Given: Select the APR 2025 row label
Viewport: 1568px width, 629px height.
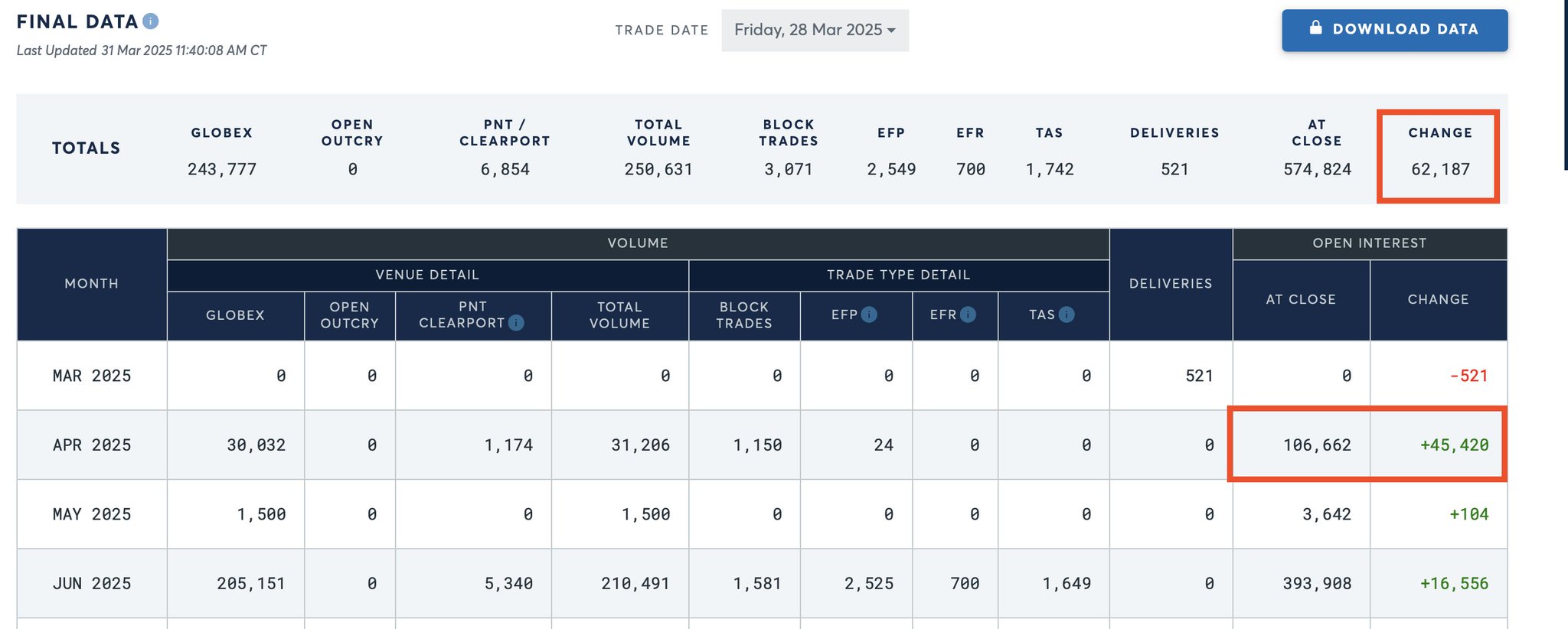Looking at the screenshot, I should [x=92, y=445].
